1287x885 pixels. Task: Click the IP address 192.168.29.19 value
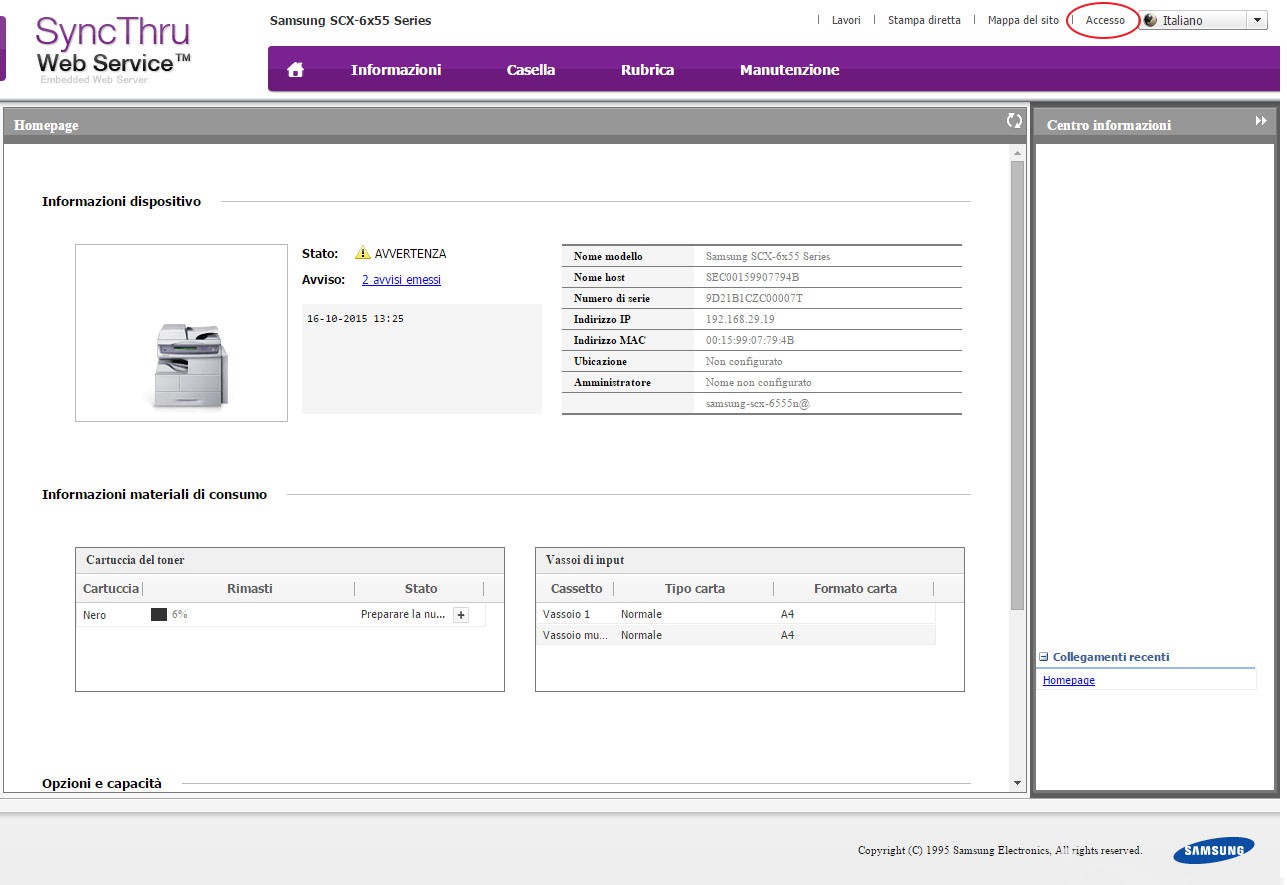click(x=740, y=319)
